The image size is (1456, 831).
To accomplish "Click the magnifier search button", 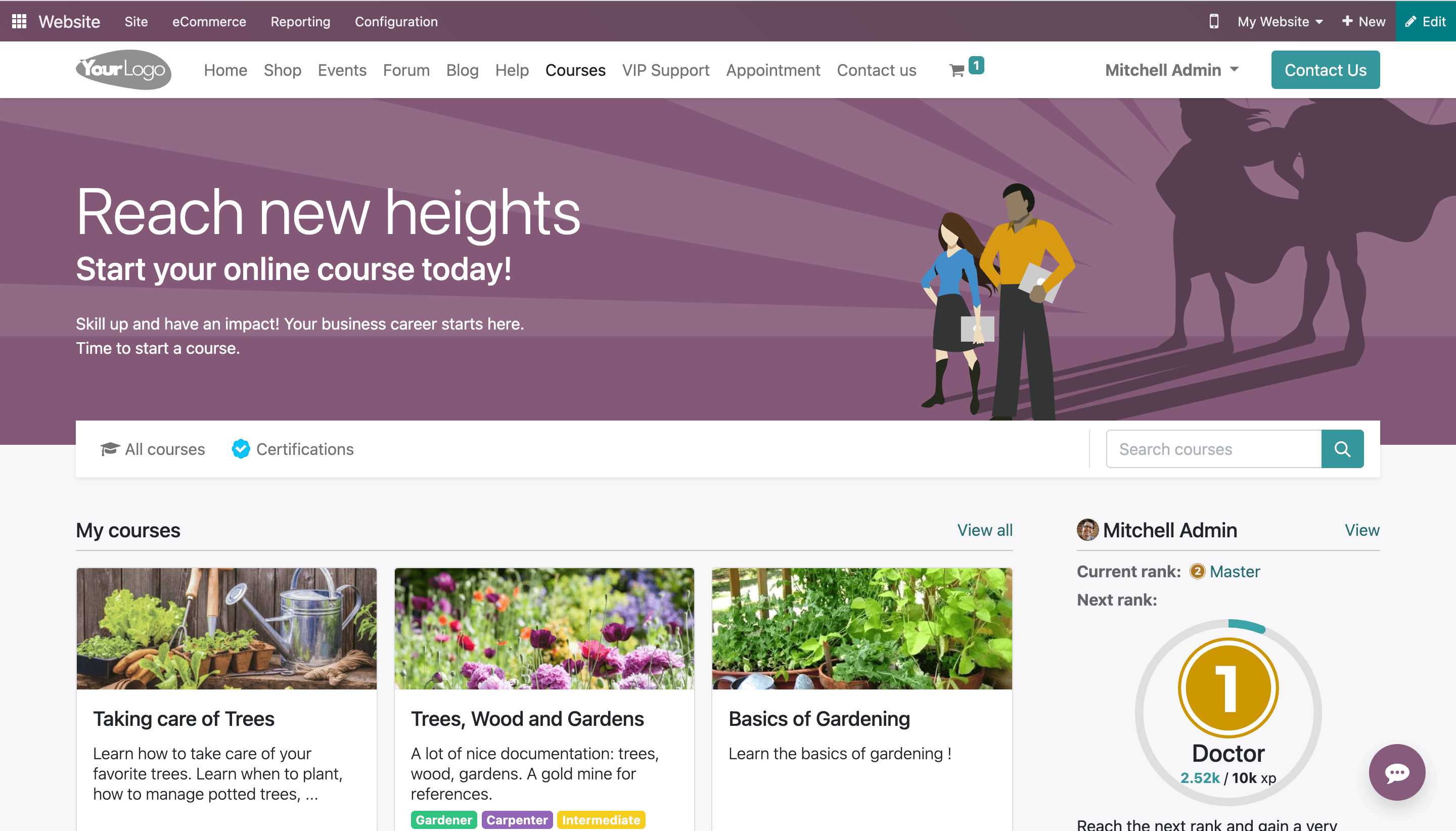I will click(x=1342, y=449).
